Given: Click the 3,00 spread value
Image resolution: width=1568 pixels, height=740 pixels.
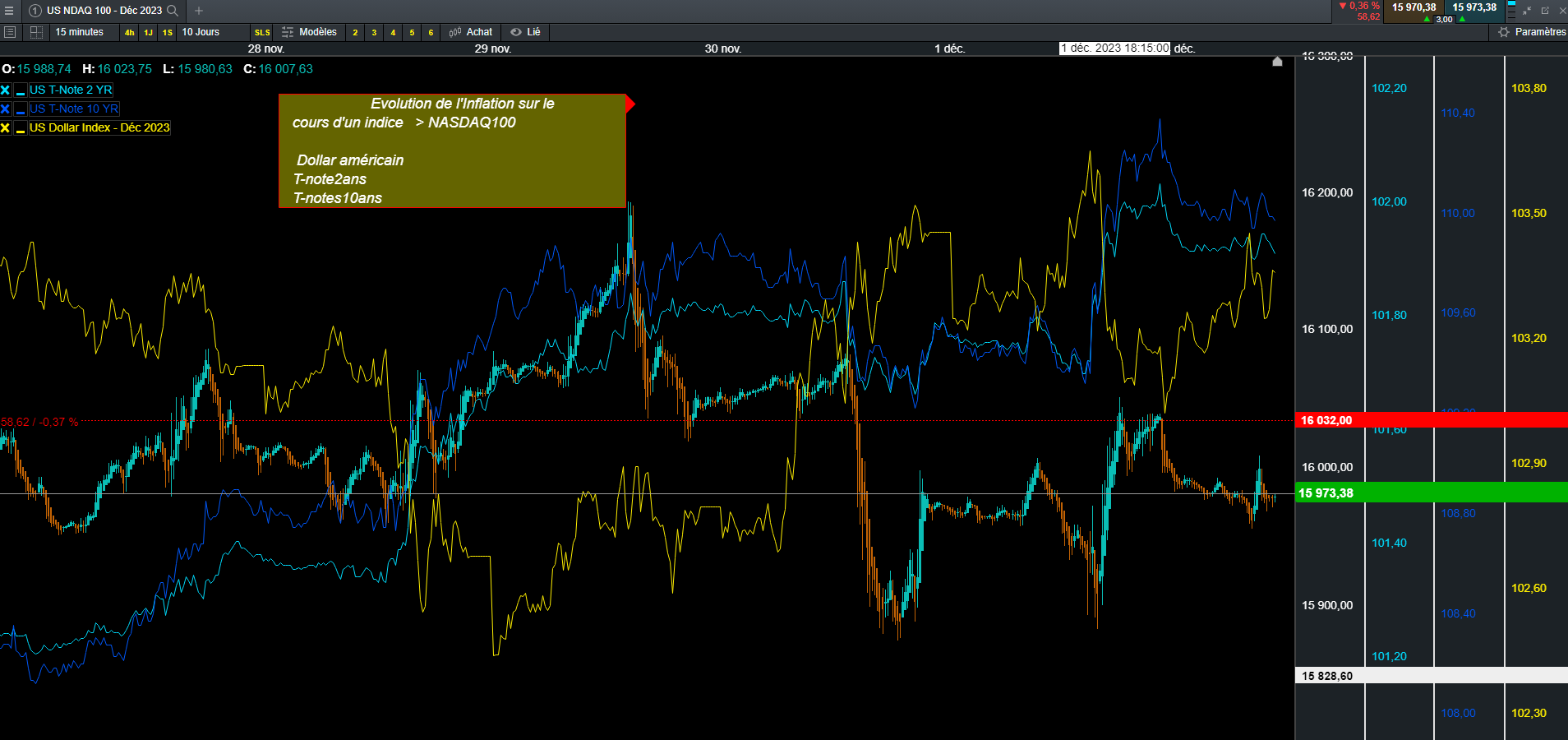Looking at the screenshot, I should [1444, 19].
